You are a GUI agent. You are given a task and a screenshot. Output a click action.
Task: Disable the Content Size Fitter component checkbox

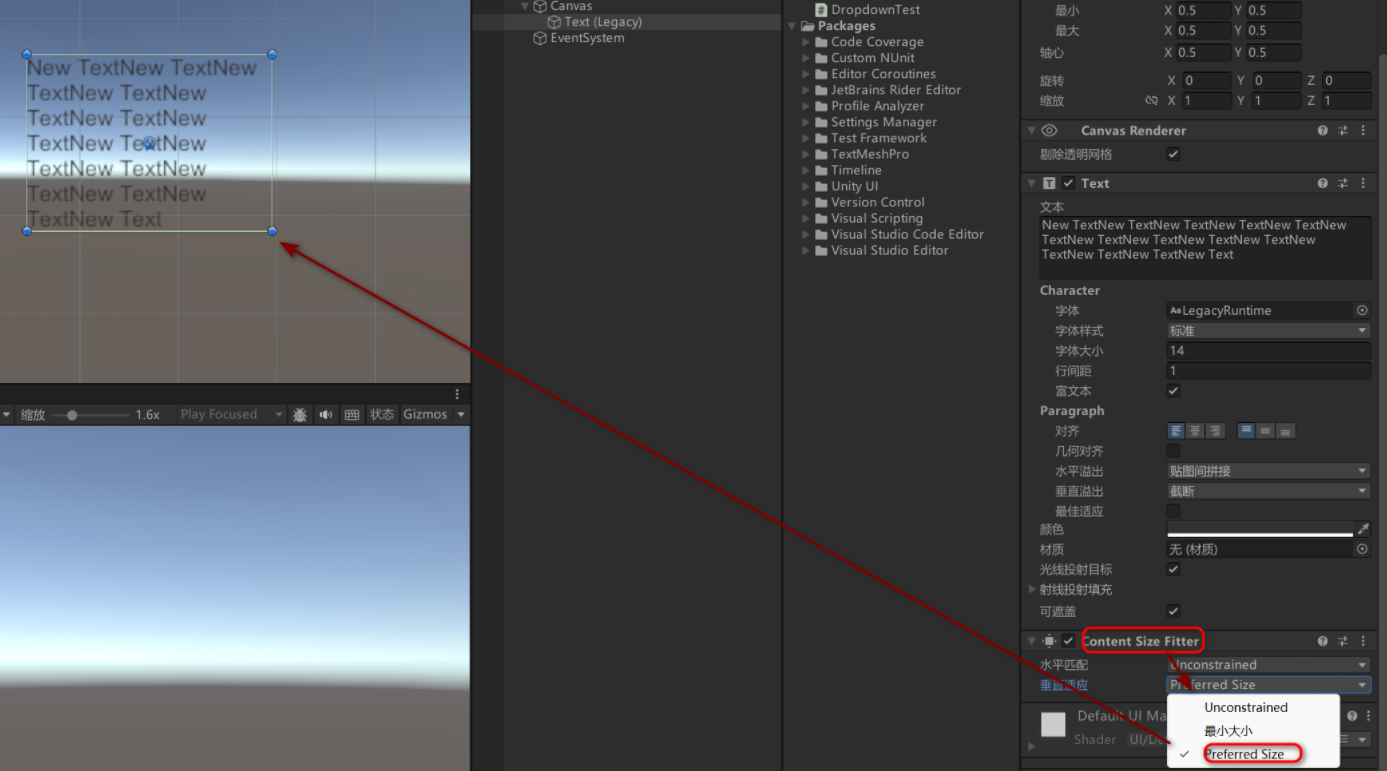tap(1069, 641)
